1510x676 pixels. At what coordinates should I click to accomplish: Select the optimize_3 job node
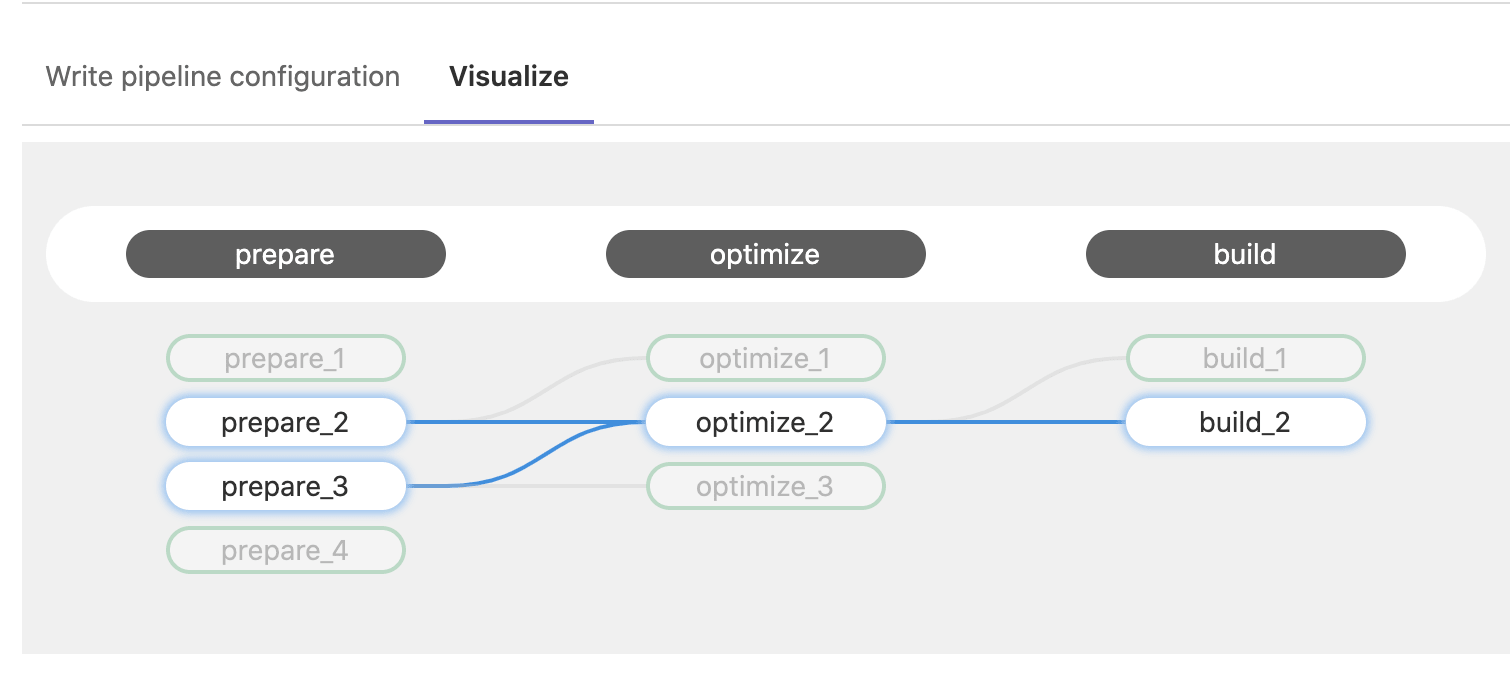pos(765,486)
